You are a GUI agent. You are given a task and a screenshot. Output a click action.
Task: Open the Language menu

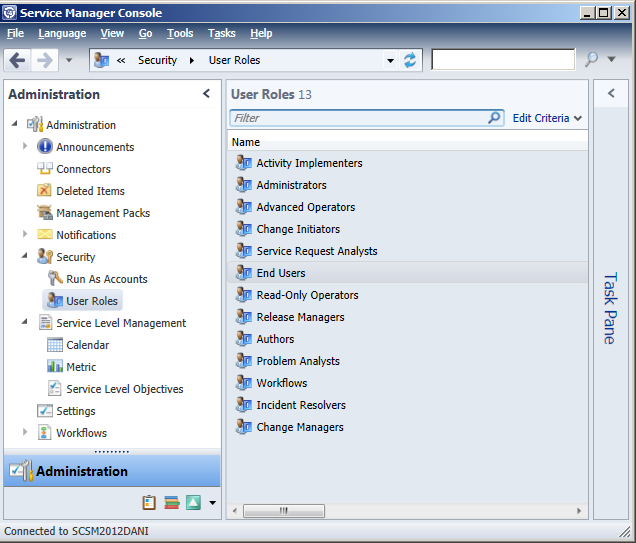pyautogui.click(x=62, y=33)
